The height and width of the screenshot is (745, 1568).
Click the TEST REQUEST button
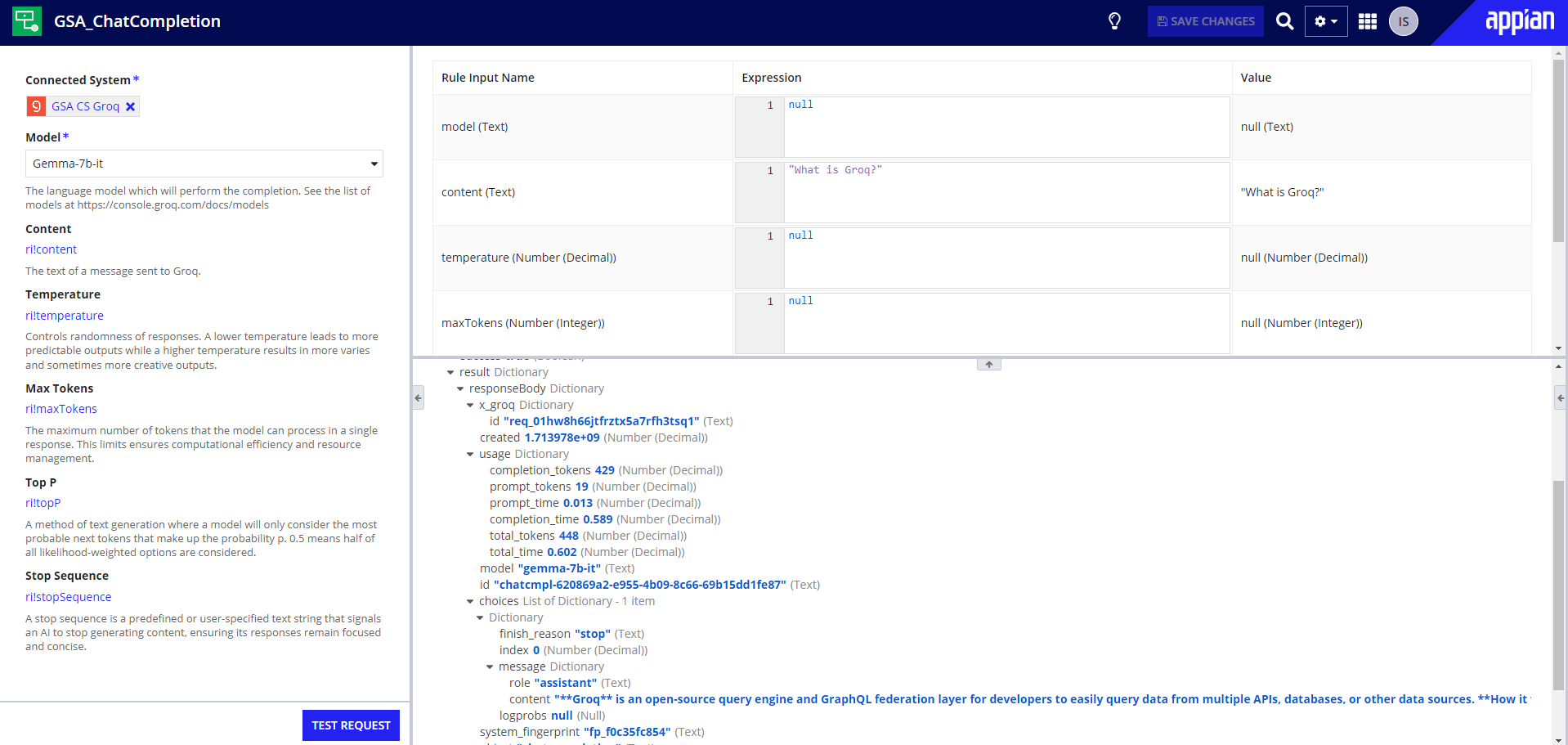click(x=351, y=725)
